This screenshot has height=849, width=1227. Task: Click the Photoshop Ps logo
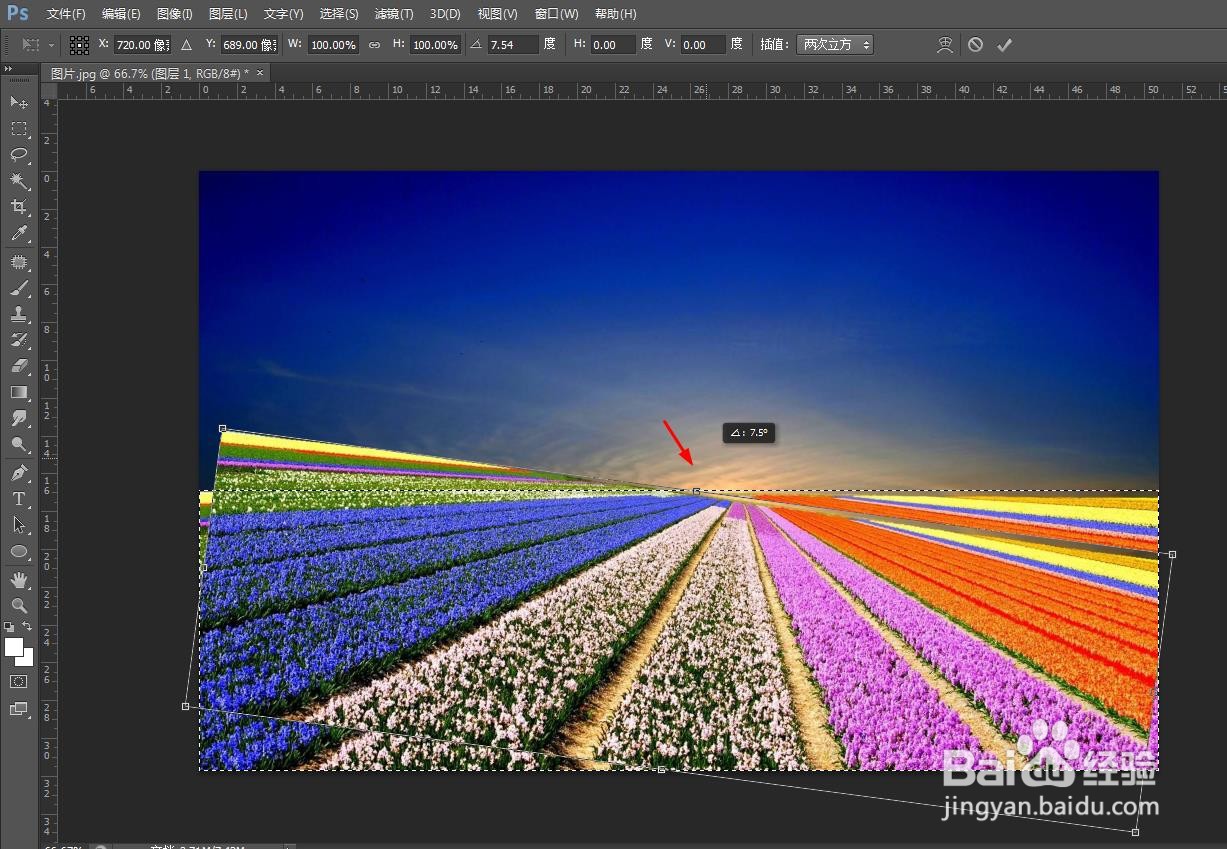click(x=18, y=14)
